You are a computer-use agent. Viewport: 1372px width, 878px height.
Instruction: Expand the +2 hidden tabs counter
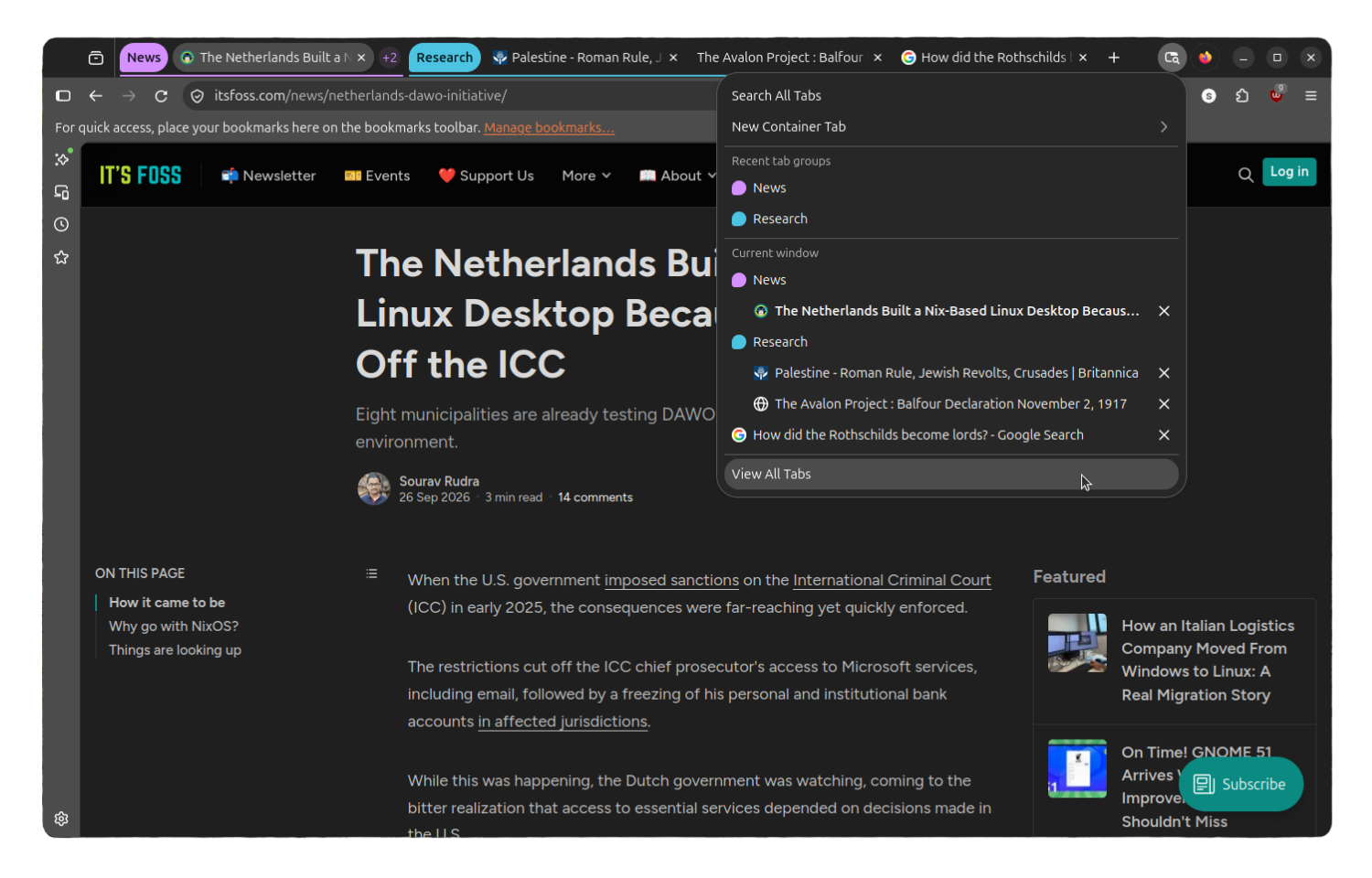390,58
